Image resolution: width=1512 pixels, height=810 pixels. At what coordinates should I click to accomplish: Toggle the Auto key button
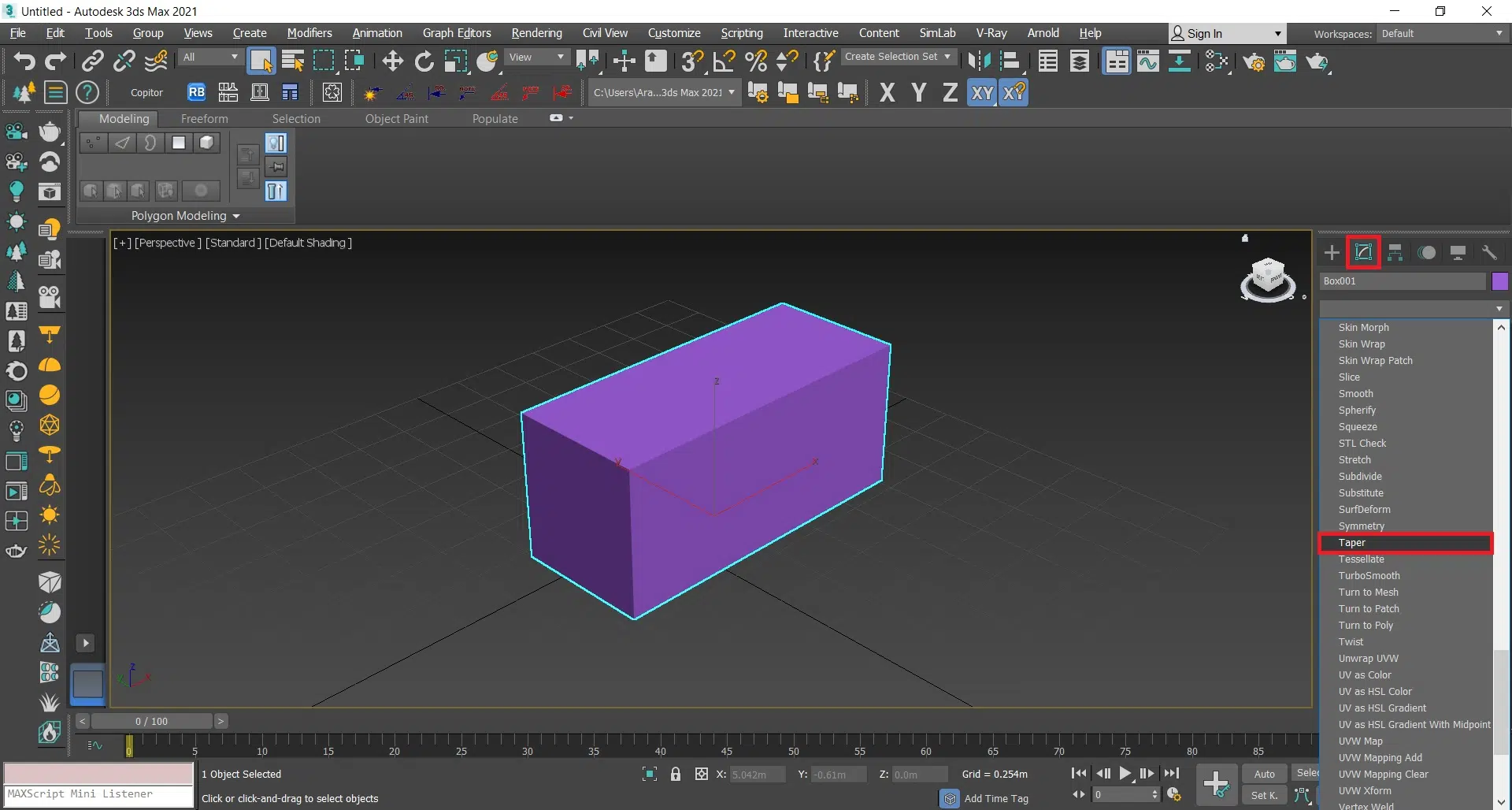(1264, 774)
